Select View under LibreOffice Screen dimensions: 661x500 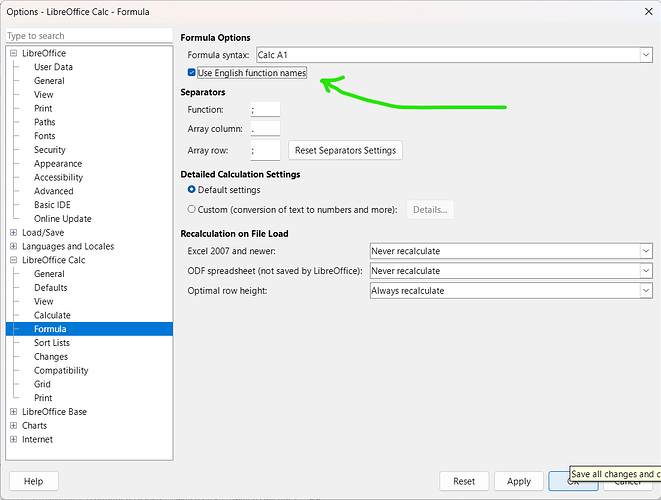[44, 95]
